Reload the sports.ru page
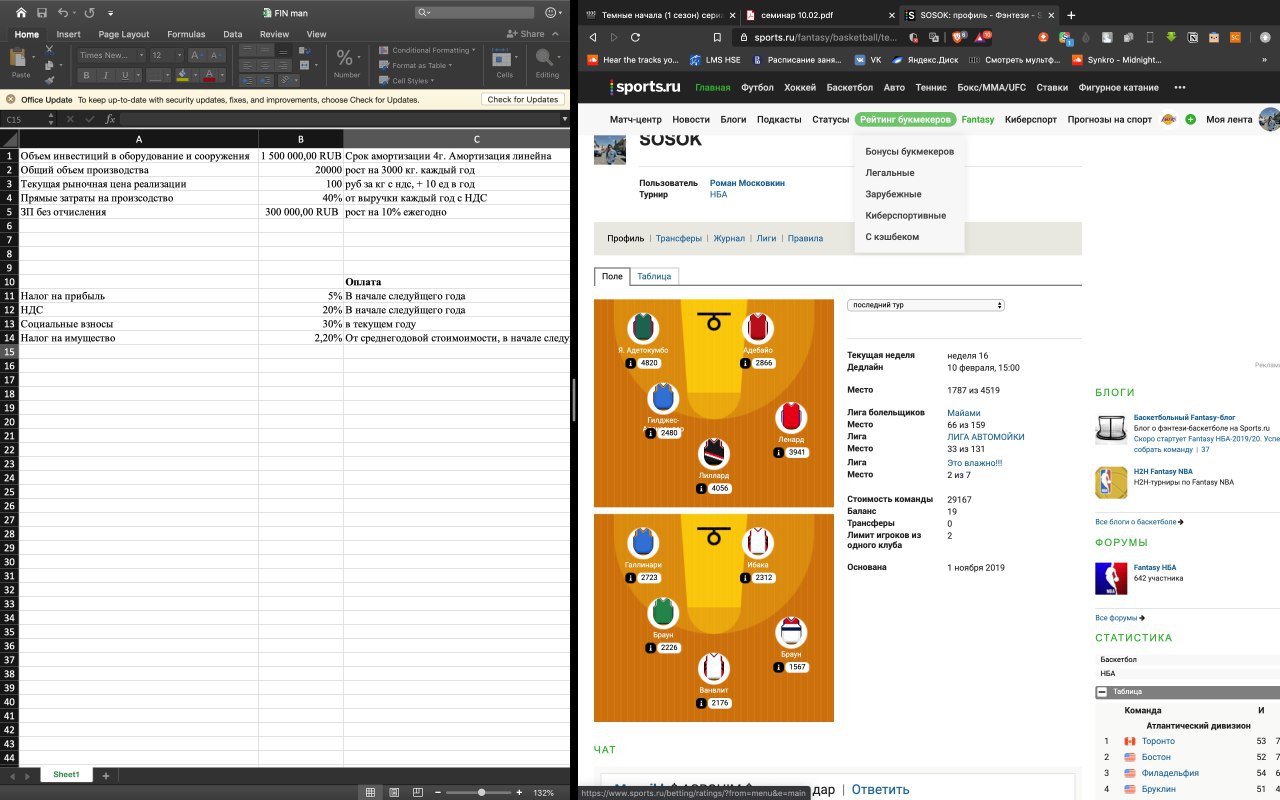Image resolution: width=1280 pixels, height=800 pixels. [635, 37]
